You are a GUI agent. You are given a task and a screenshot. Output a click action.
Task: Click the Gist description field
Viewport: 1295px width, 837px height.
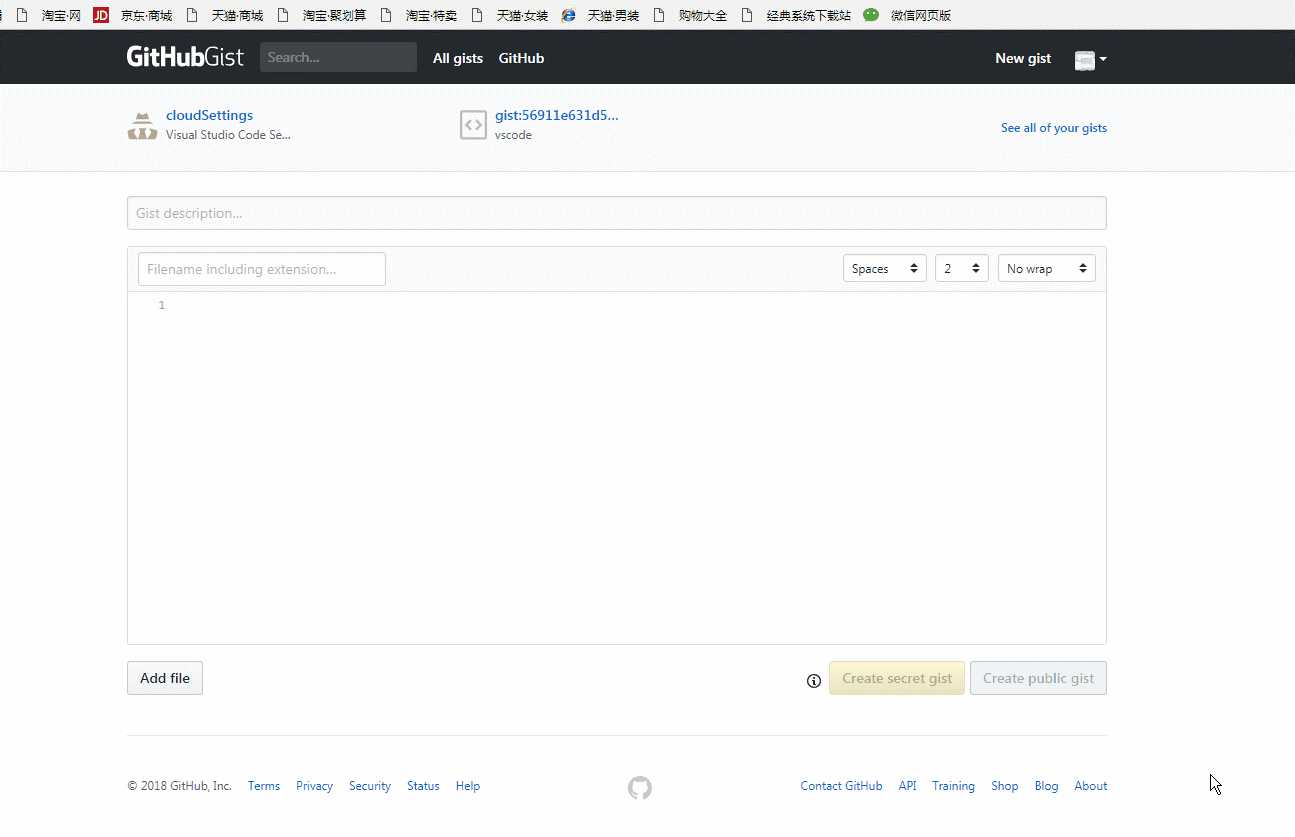(617, 213)
